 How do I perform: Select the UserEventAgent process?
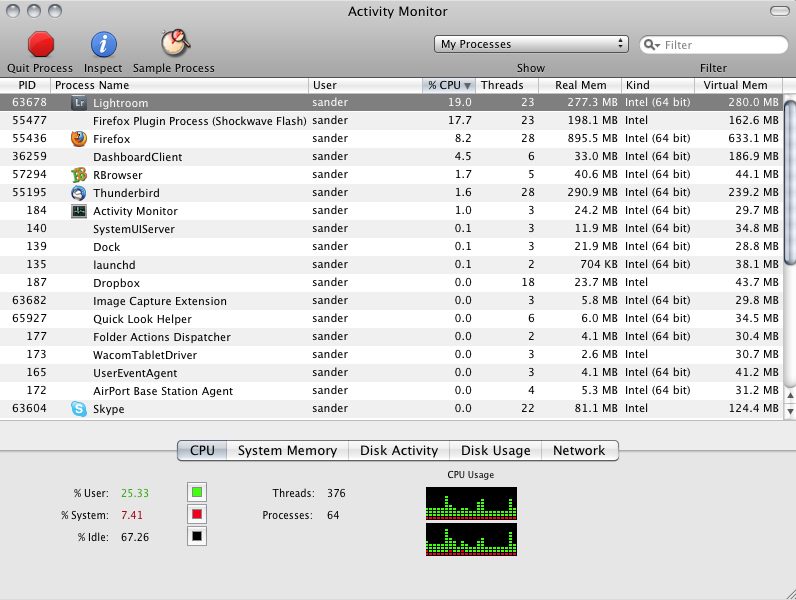coord(391,373)
